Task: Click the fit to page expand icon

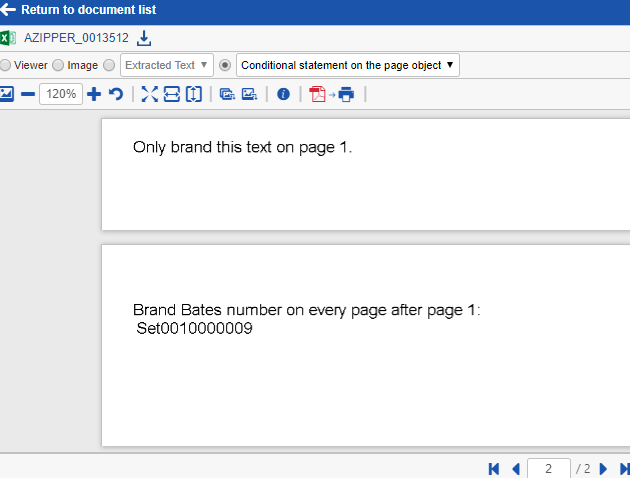Action: pos(149,94)
